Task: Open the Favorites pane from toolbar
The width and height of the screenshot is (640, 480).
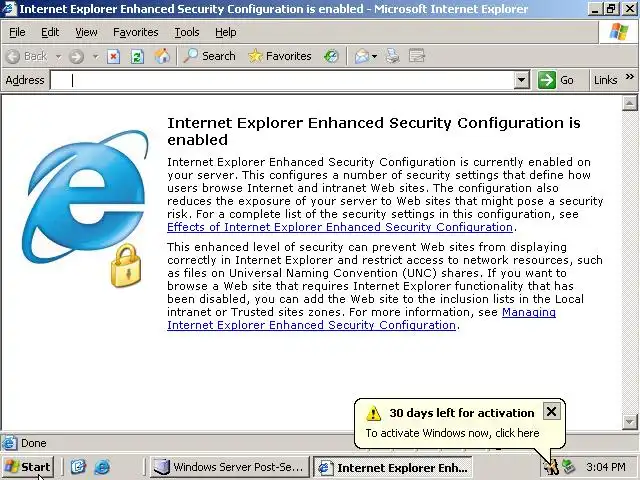Action: click(280, 56)
